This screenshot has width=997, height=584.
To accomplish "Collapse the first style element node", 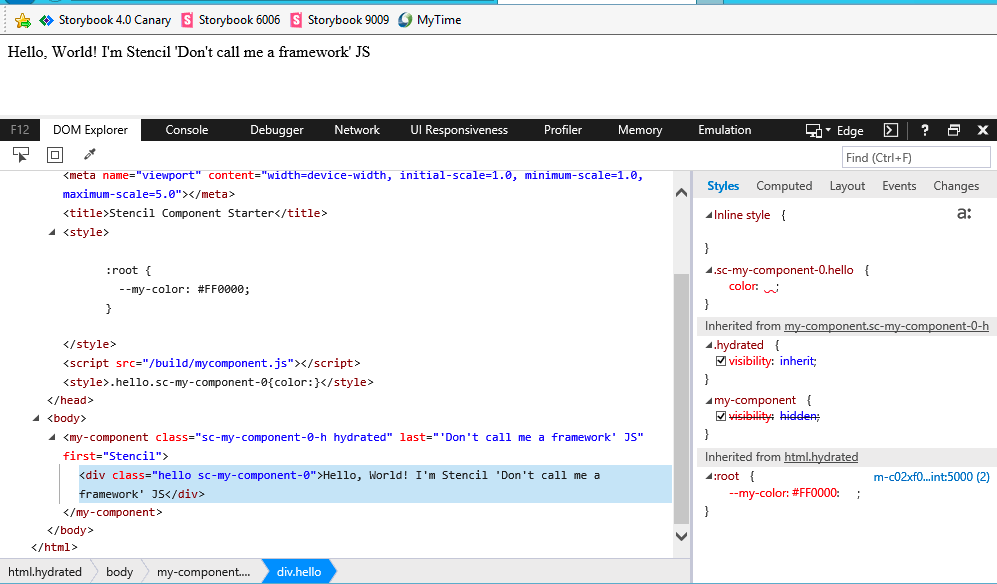I will point(52,232).
